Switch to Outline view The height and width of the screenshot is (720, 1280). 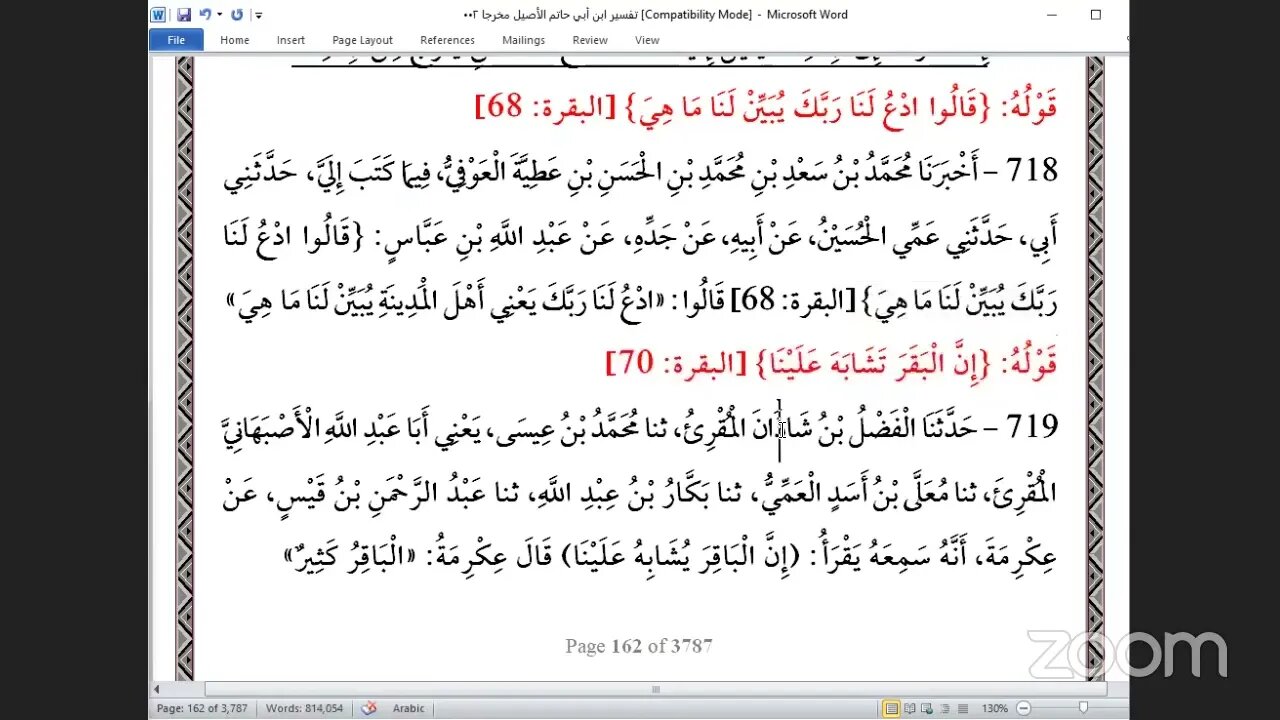click(x=945, y=708)
